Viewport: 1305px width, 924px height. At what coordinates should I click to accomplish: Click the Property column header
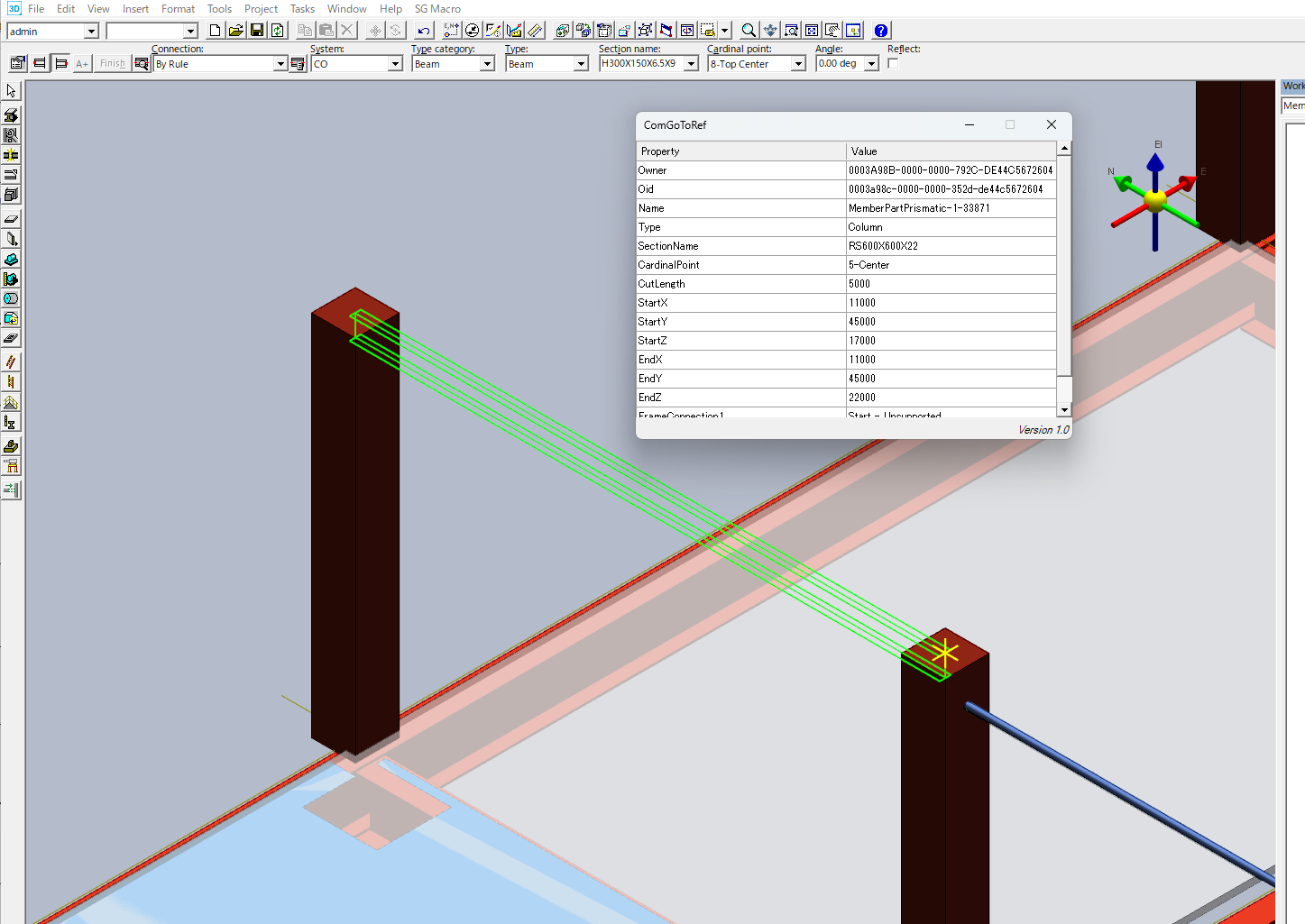pyautogui.click(x=740, y=151)
